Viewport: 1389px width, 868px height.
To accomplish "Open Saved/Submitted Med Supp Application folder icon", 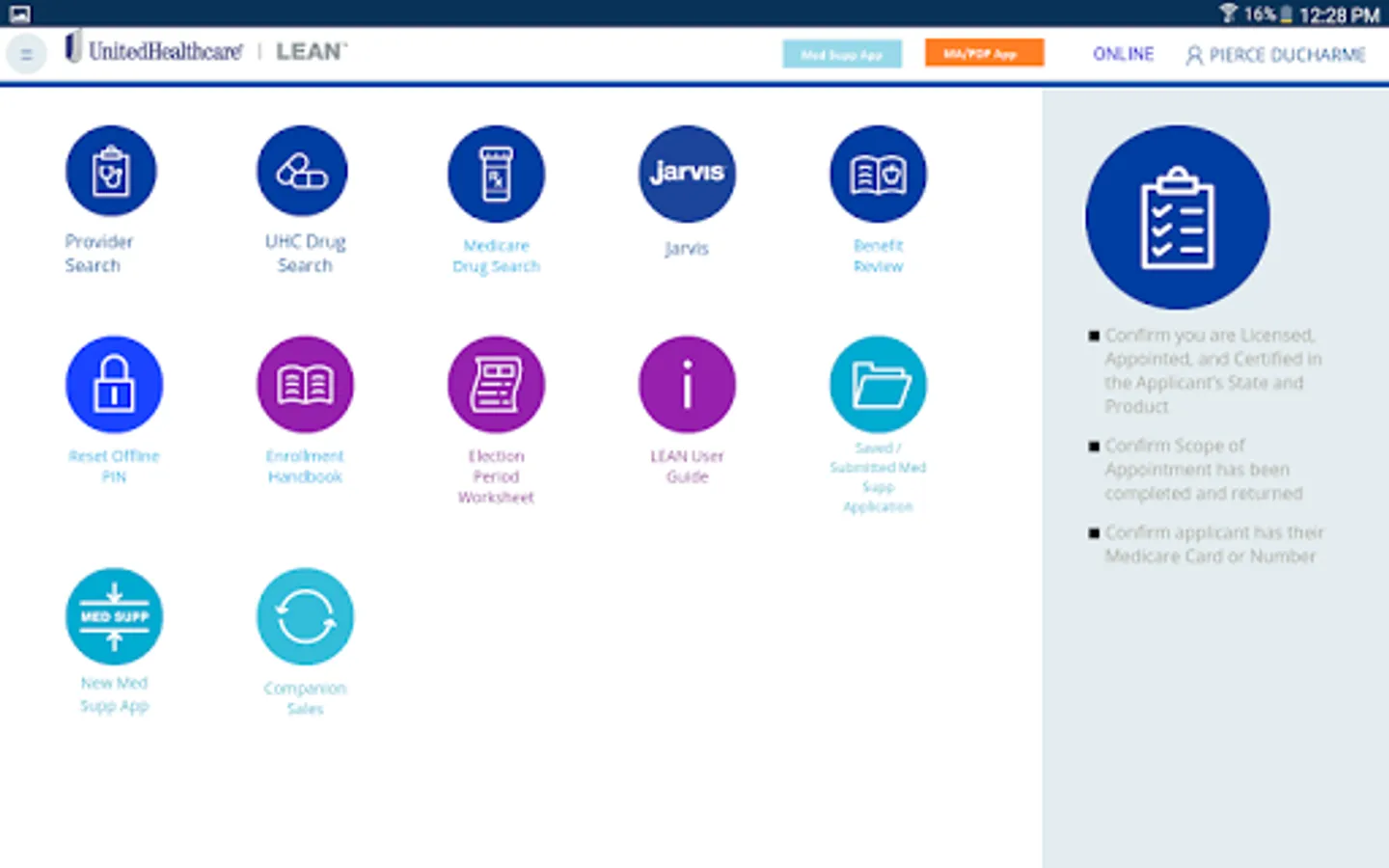I will click(x=878, y=384).
